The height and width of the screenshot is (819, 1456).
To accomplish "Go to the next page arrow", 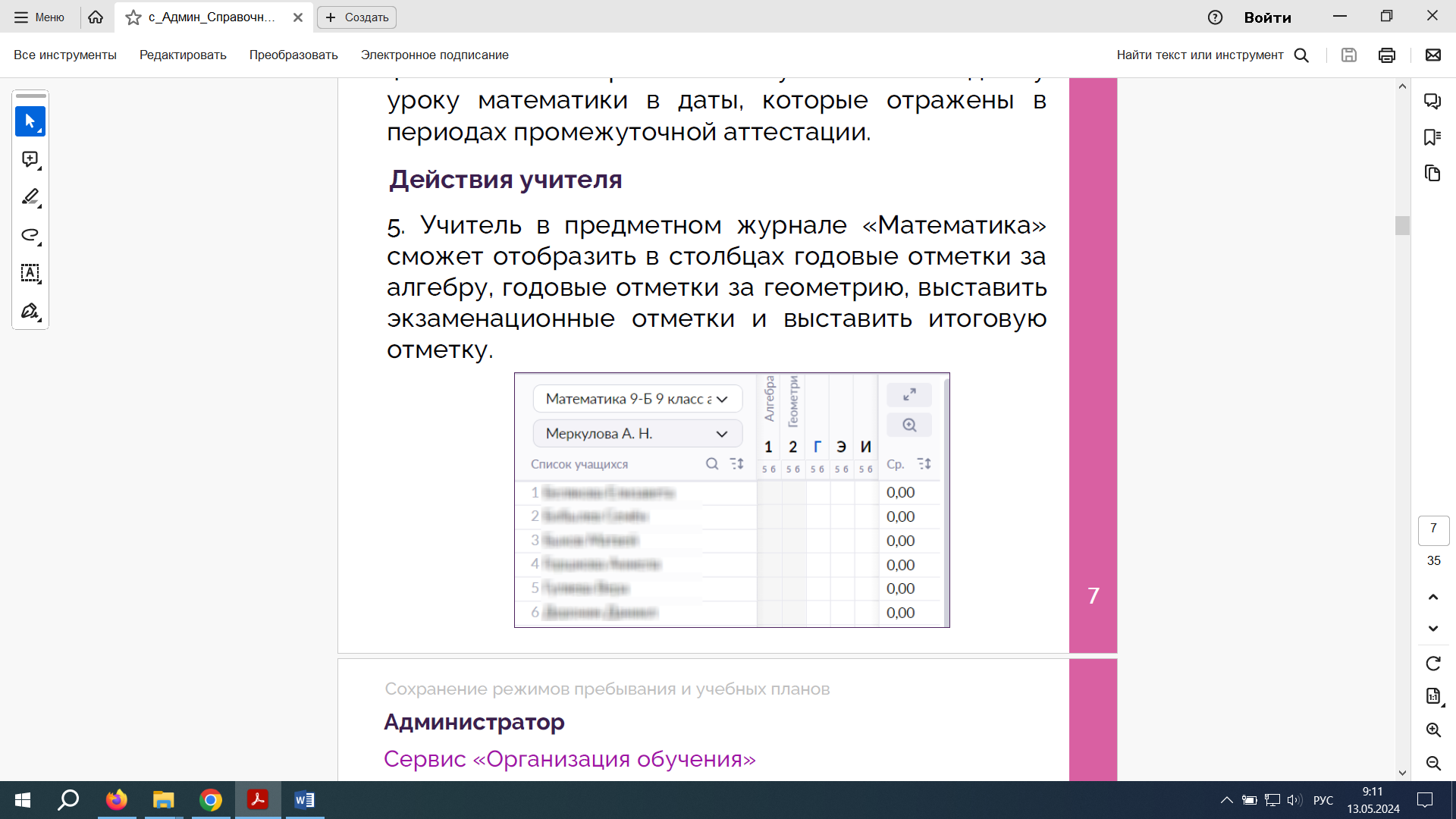I will (1433, 629).
